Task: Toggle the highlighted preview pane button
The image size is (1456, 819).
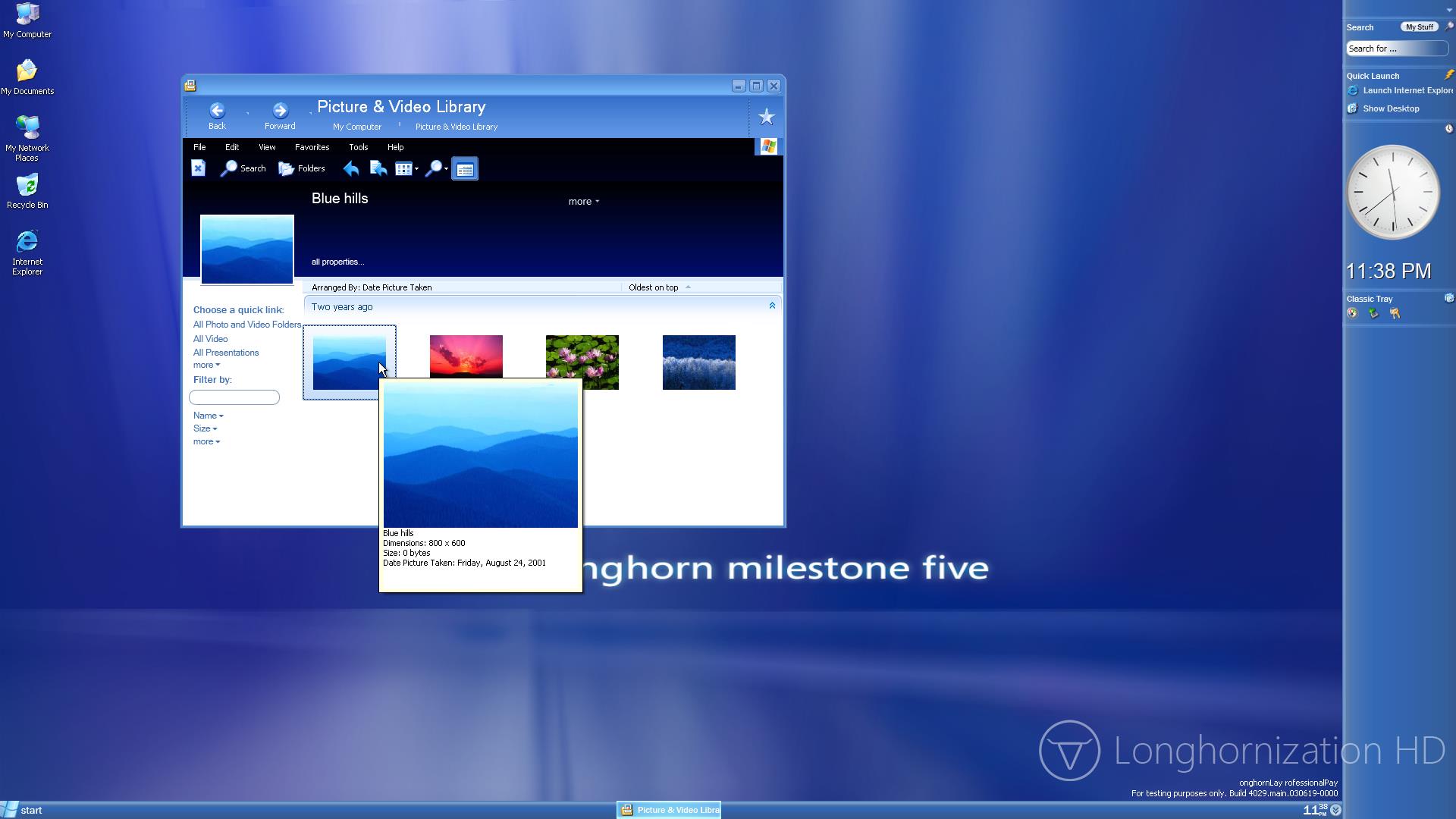Action: point(465,169)
